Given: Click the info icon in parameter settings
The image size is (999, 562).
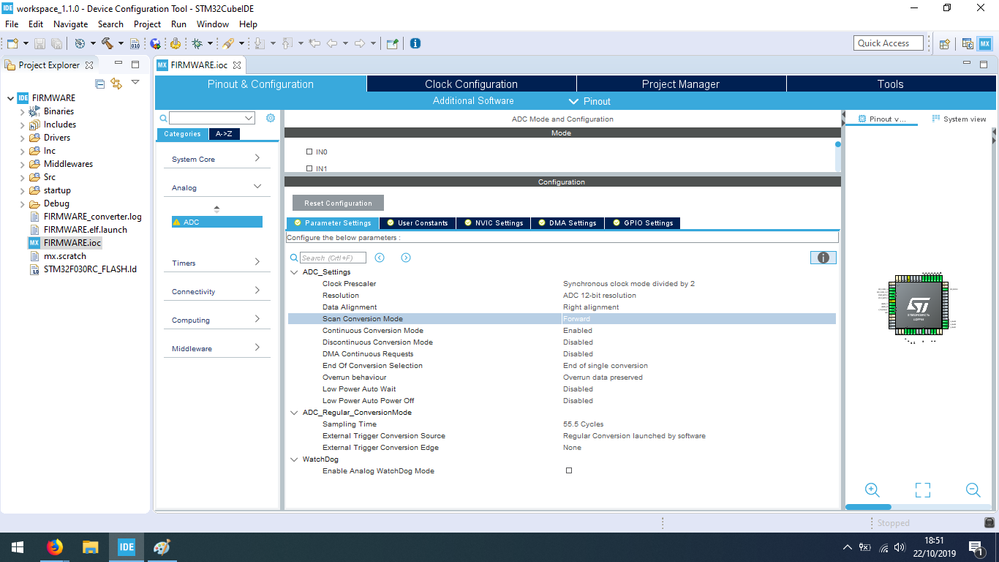Looking at the screenshot, I should pyautogui.click(x=823, y=257).
